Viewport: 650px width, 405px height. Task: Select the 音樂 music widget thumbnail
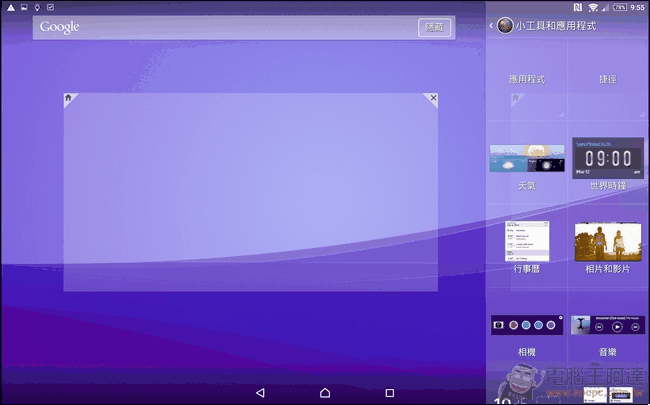[x=608, y=325]
